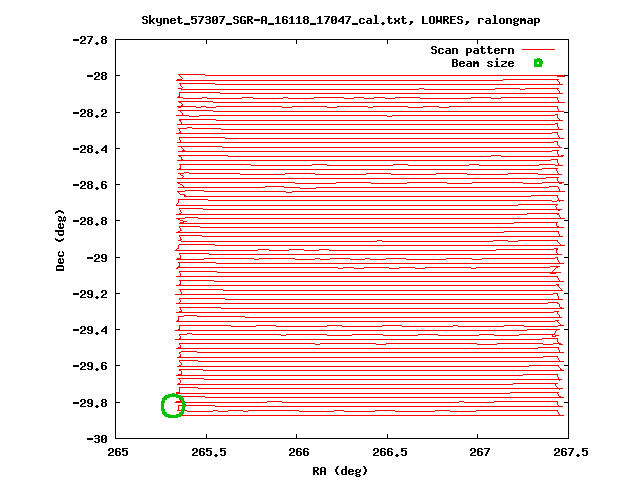
Task: Click the -30 Dec tick label
Action: [97, 439]
